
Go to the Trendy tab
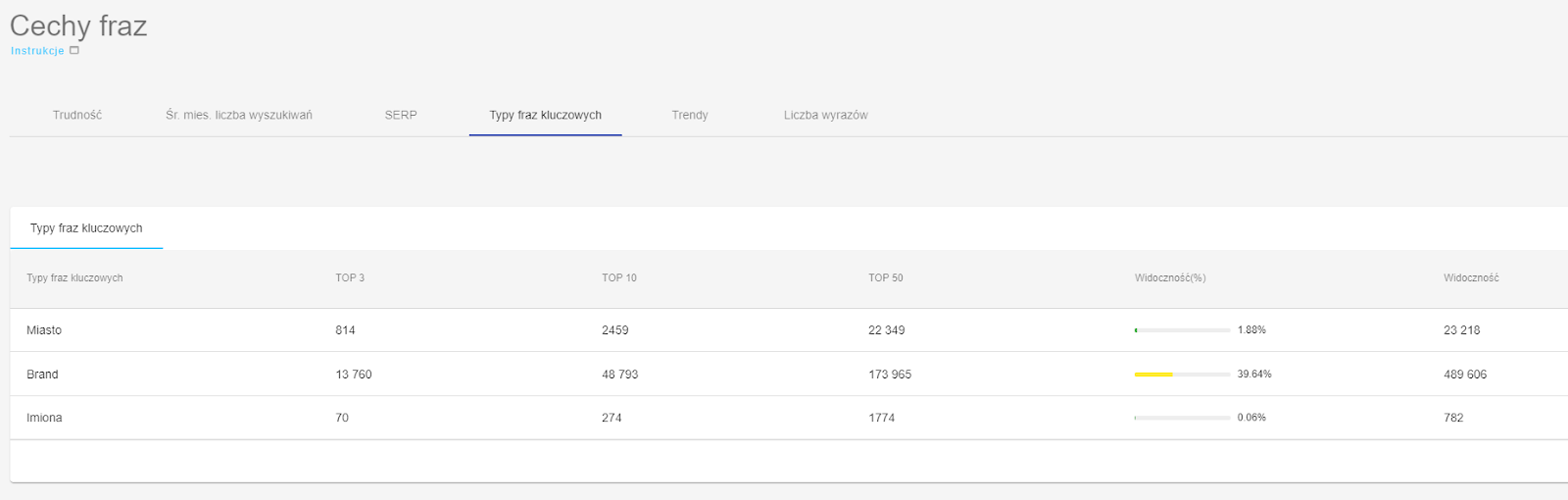[690, 115]
